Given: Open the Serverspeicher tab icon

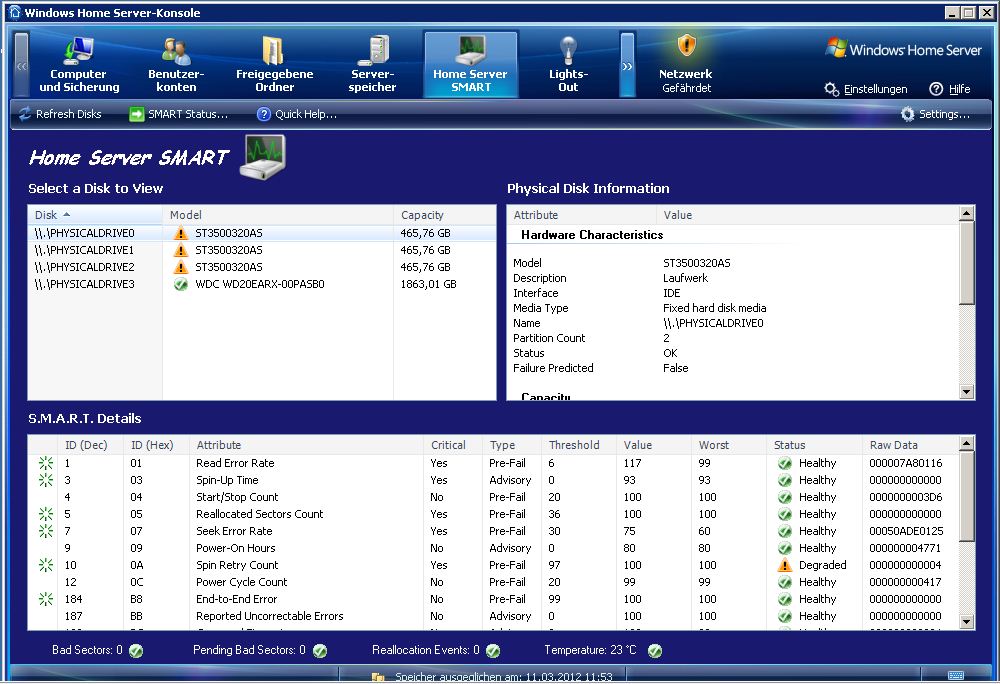Looking at the screenshot, I should 373,50.
